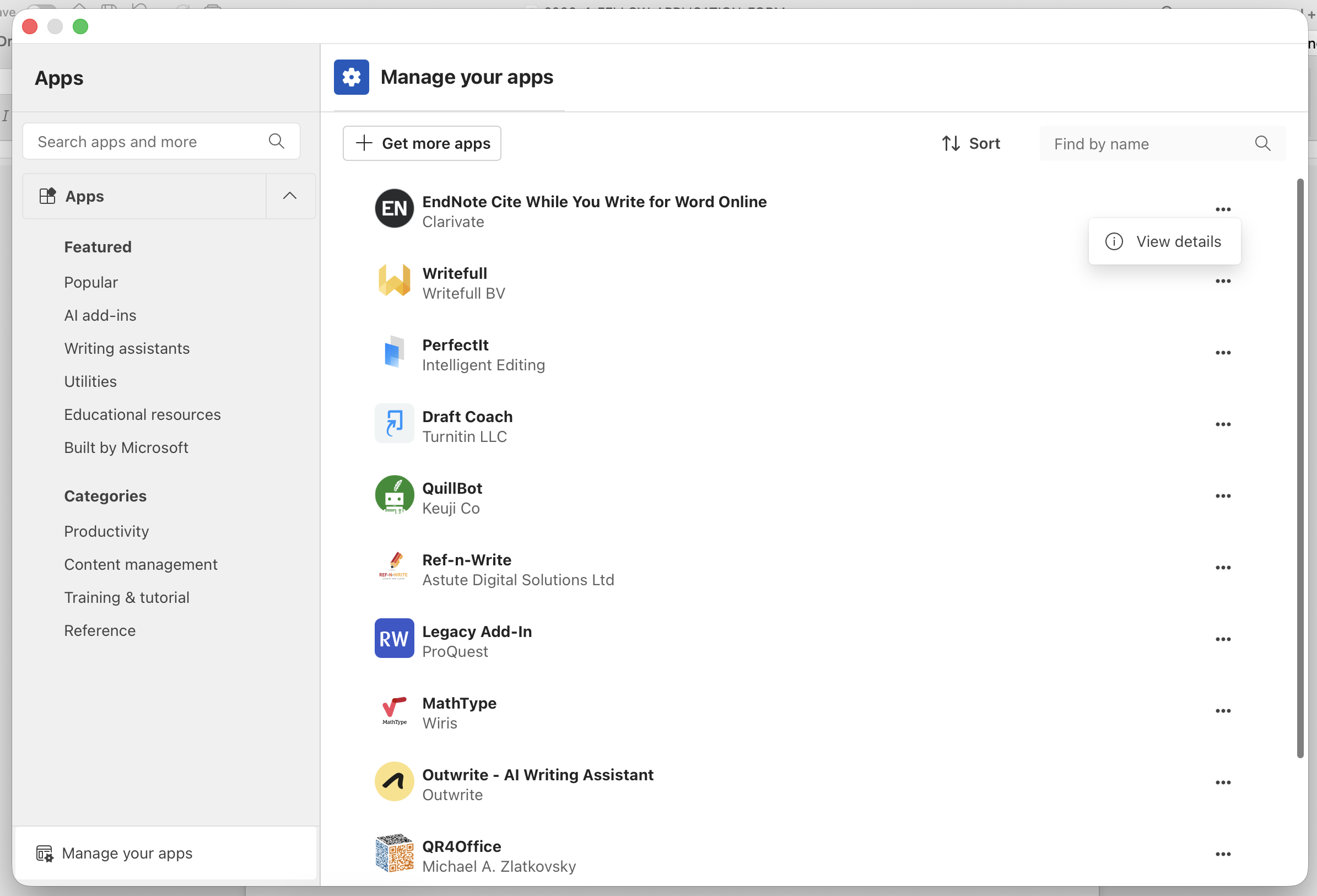Click the EndNote EN app icon
This screenshot has width=1317, height=896.
(x=394, y=208)
